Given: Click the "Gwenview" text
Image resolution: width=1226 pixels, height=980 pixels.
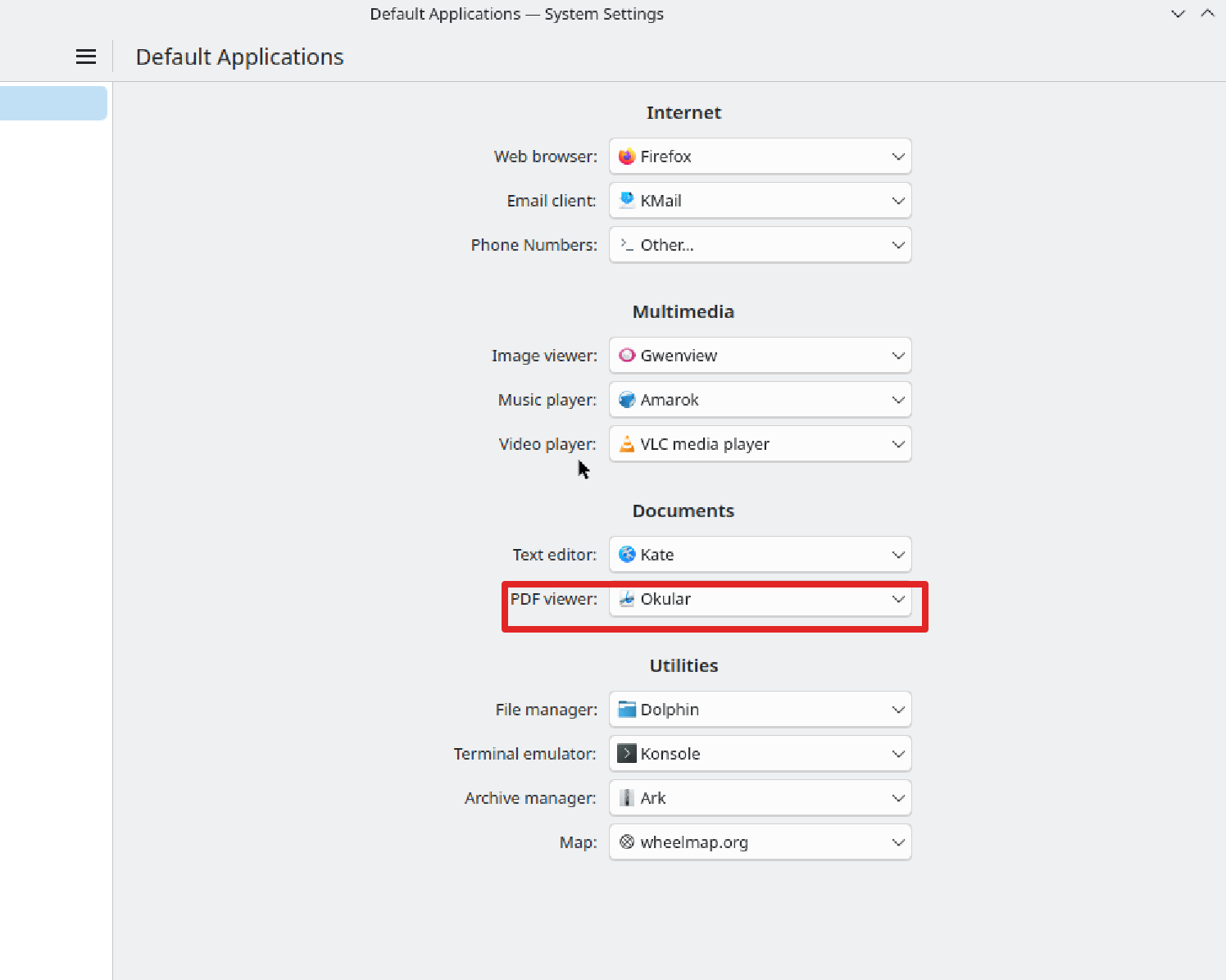Looking at the screenshot, I should point(679,356).
